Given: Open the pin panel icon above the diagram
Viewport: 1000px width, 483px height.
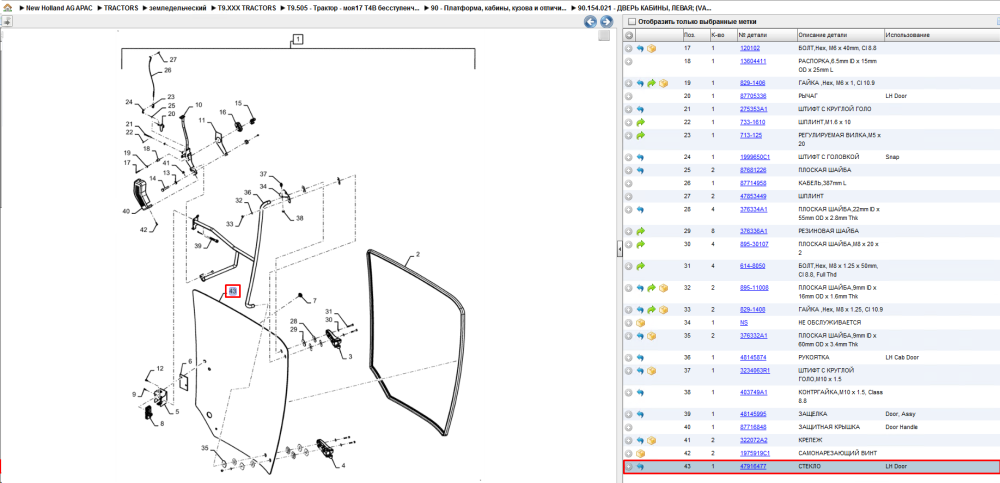Looking at the screenshot, I should [7, 22].
